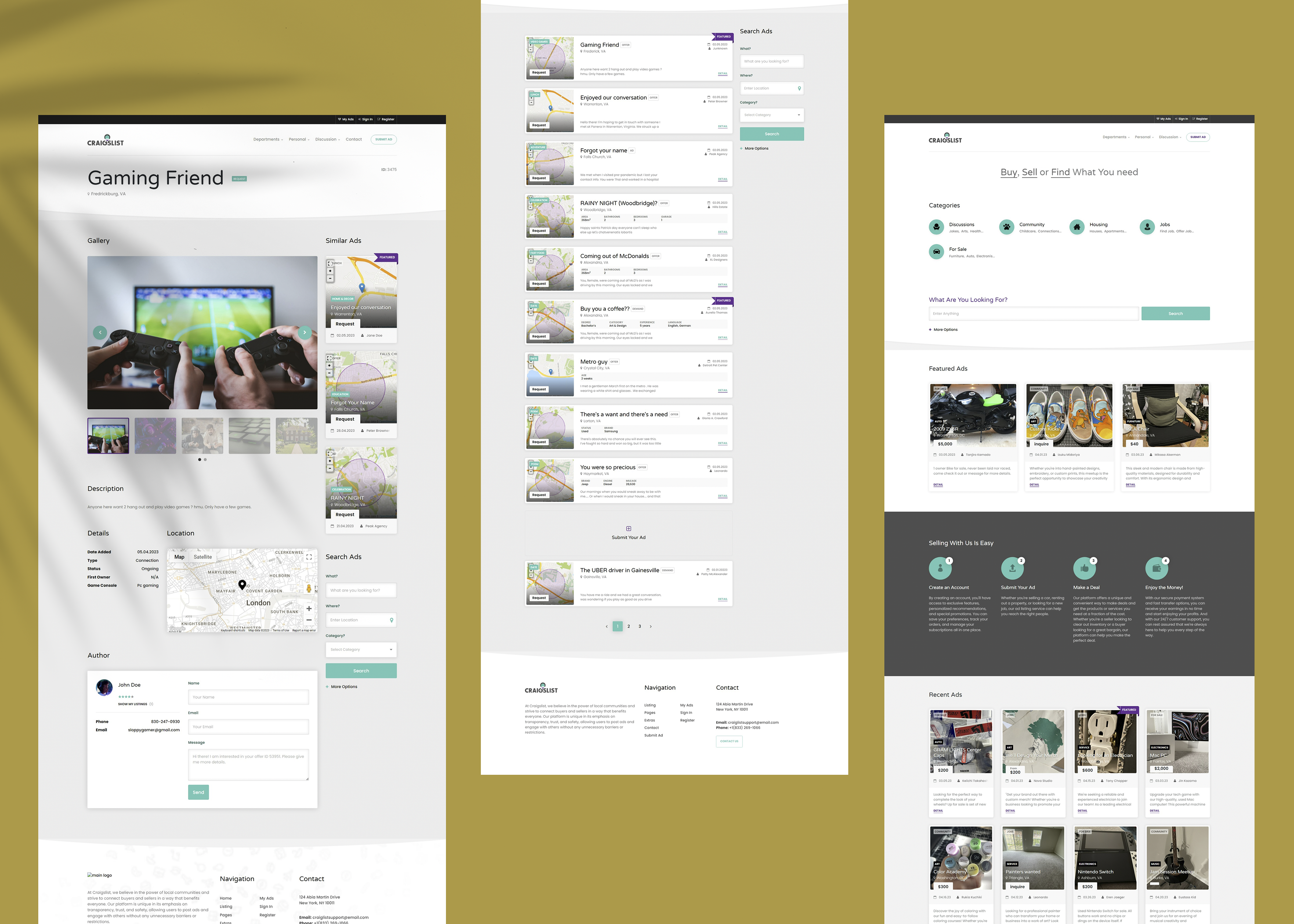Click Discussions category icon on home page
Screen dimensions: 1294x924
tap(936, 227)
